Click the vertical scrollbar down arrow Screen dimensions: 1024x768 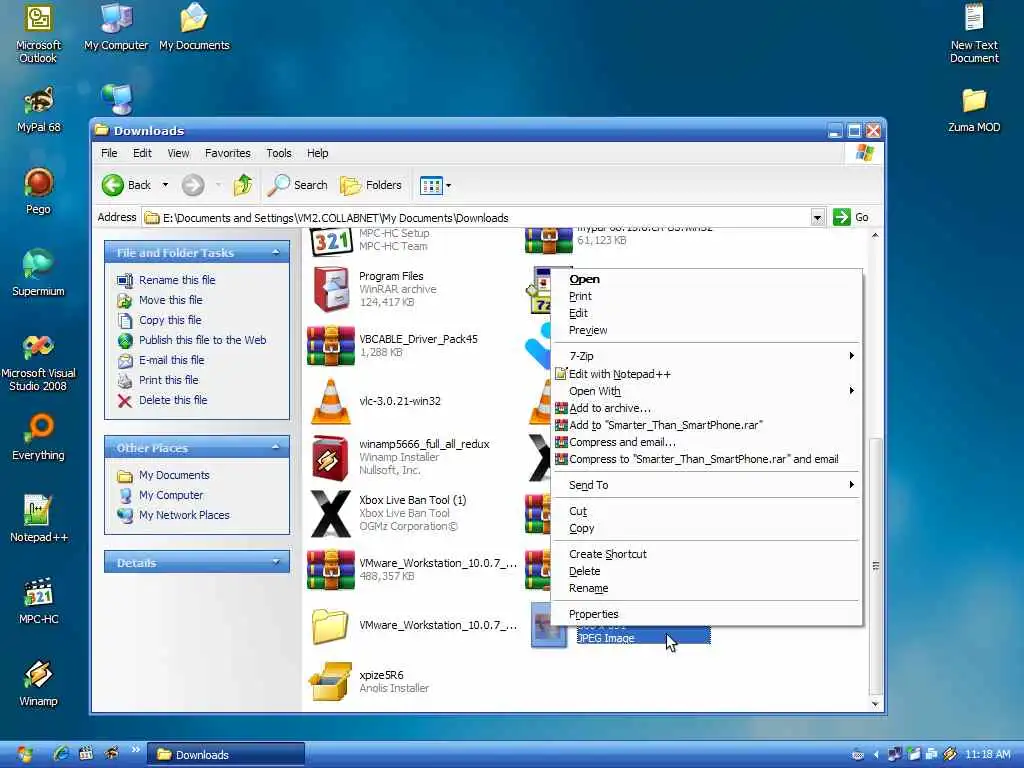(875, 704)
